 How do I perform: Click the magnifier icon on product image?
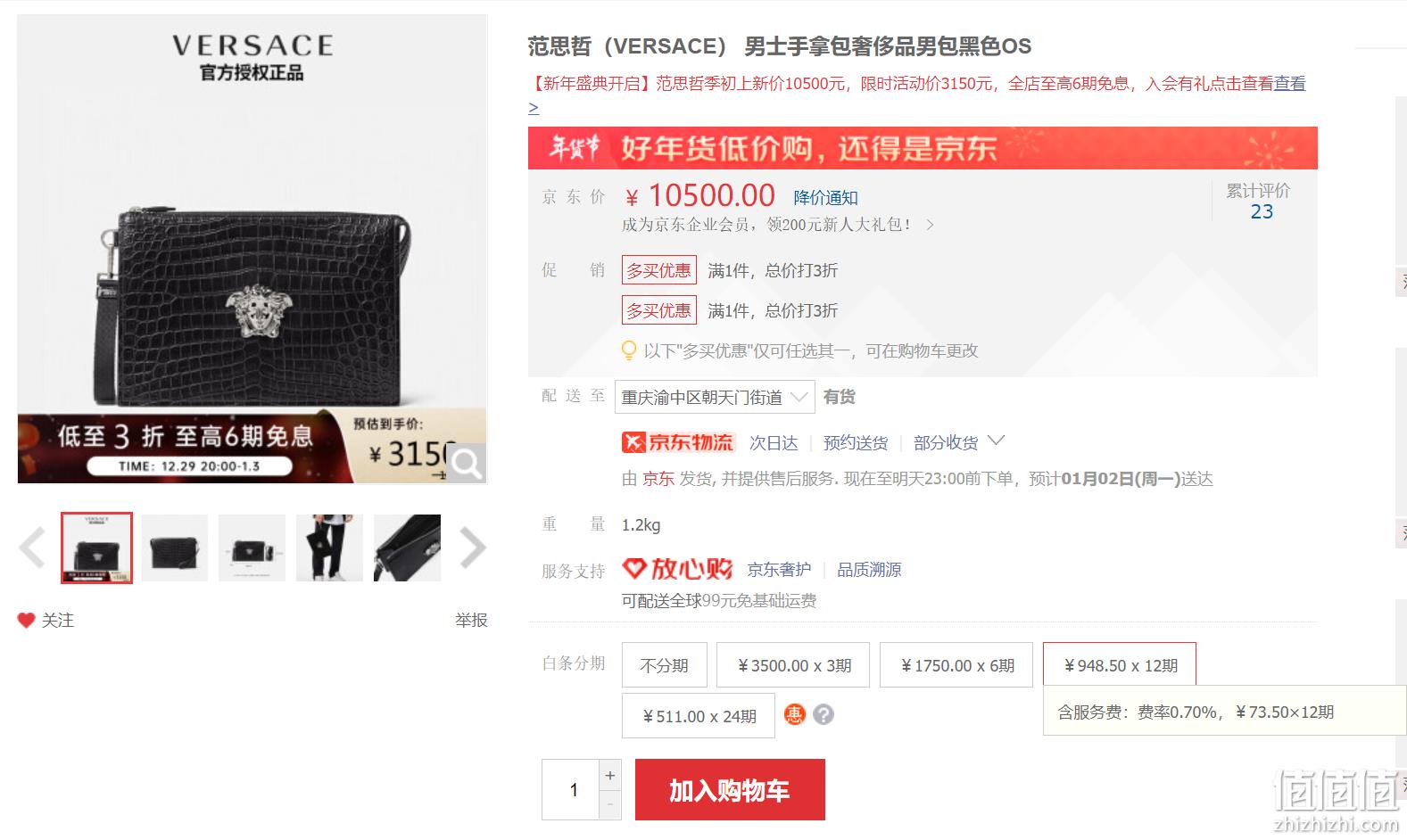(467, 463)
